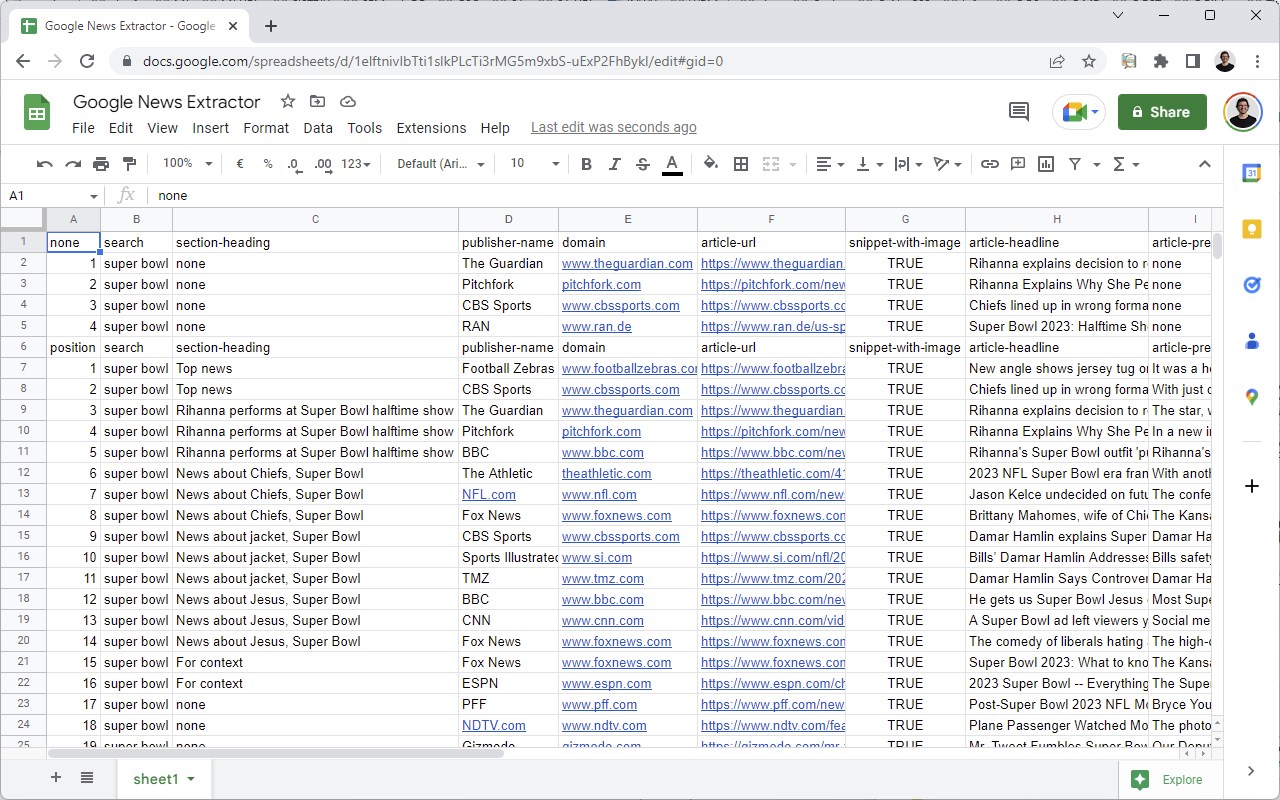
Task: Hide the menus with collapse arrow
Action: point(1204,164)
